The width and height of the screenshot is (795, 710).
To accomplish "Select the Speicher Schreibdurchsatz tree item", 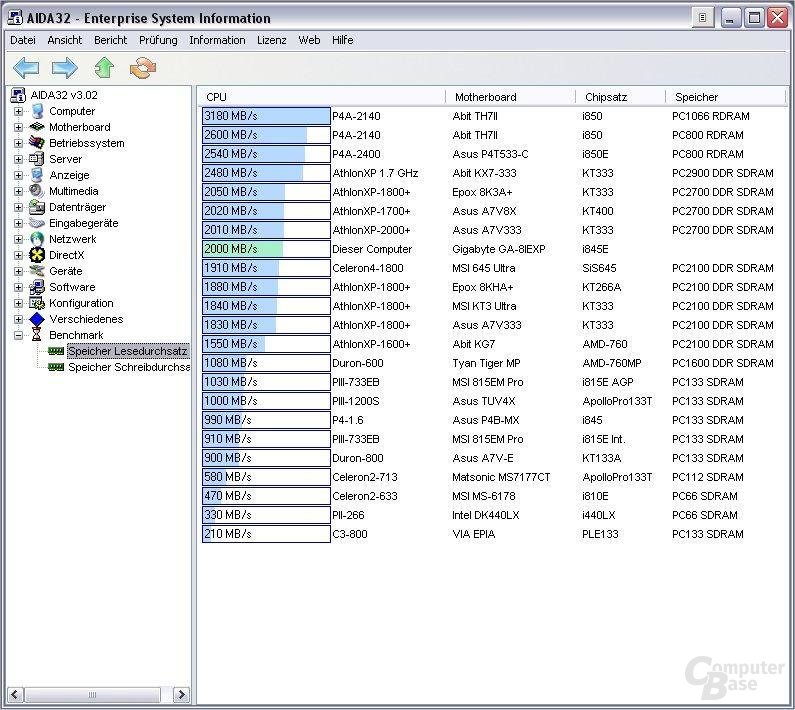I will 129,367.
